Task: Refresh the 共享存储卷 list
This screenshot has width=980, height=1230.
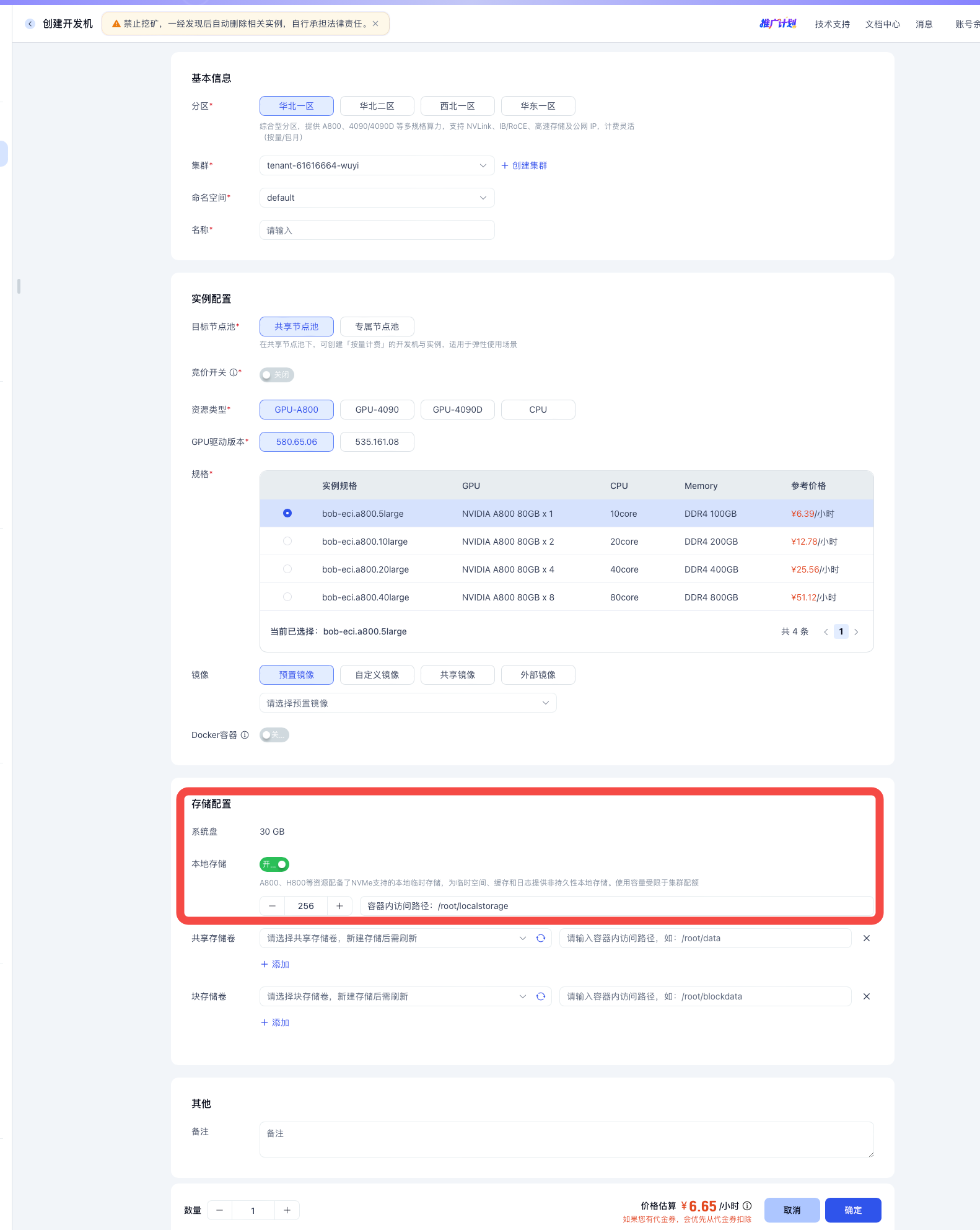Action: coord(541,938)
